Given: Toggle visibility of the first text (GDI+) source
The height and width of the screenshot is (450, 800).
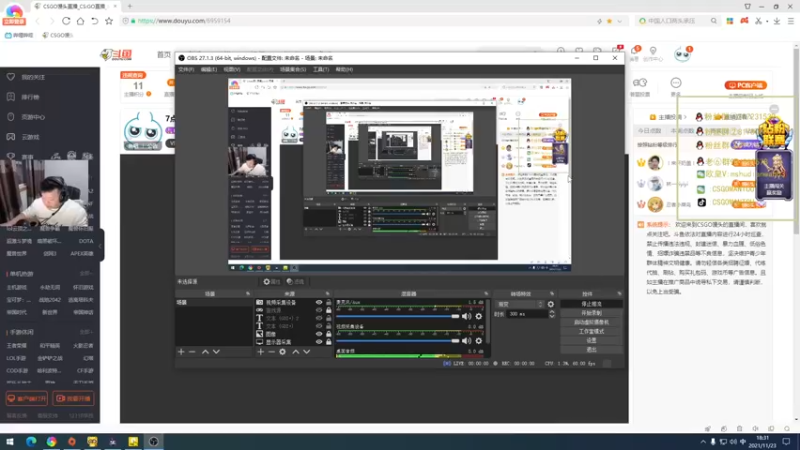Looking at the screenshot, I should pyautogui.click(x=319, y=318).
